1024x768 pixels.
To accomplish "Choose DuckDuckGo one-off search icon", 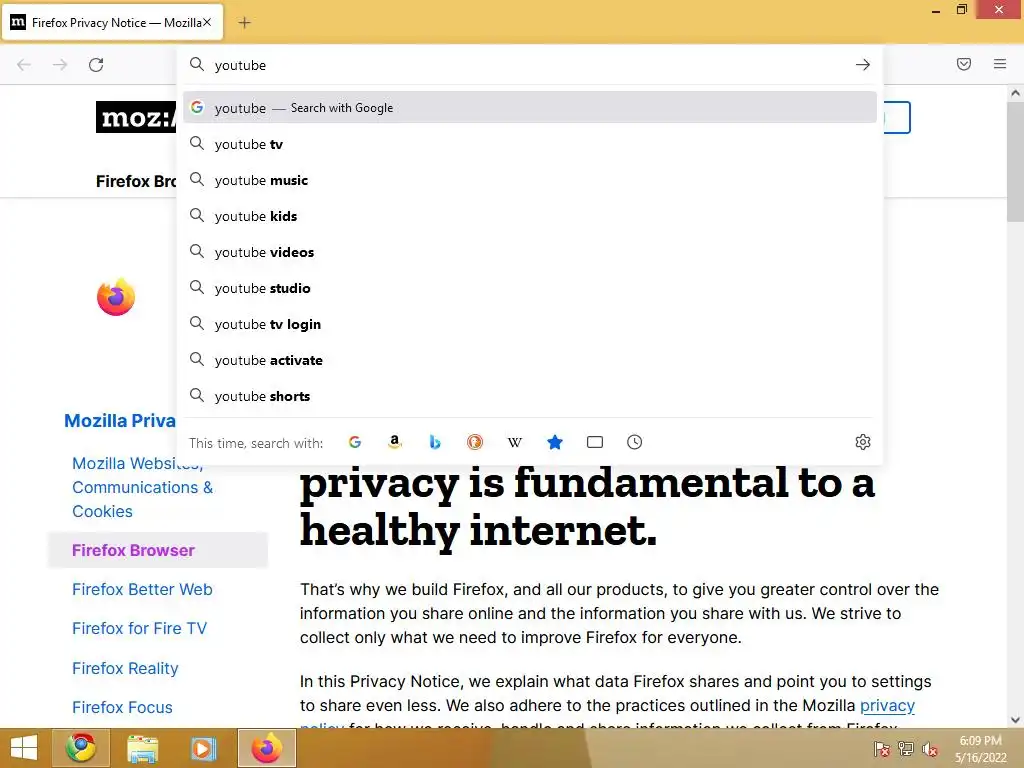I will click(x=475, y=442).
